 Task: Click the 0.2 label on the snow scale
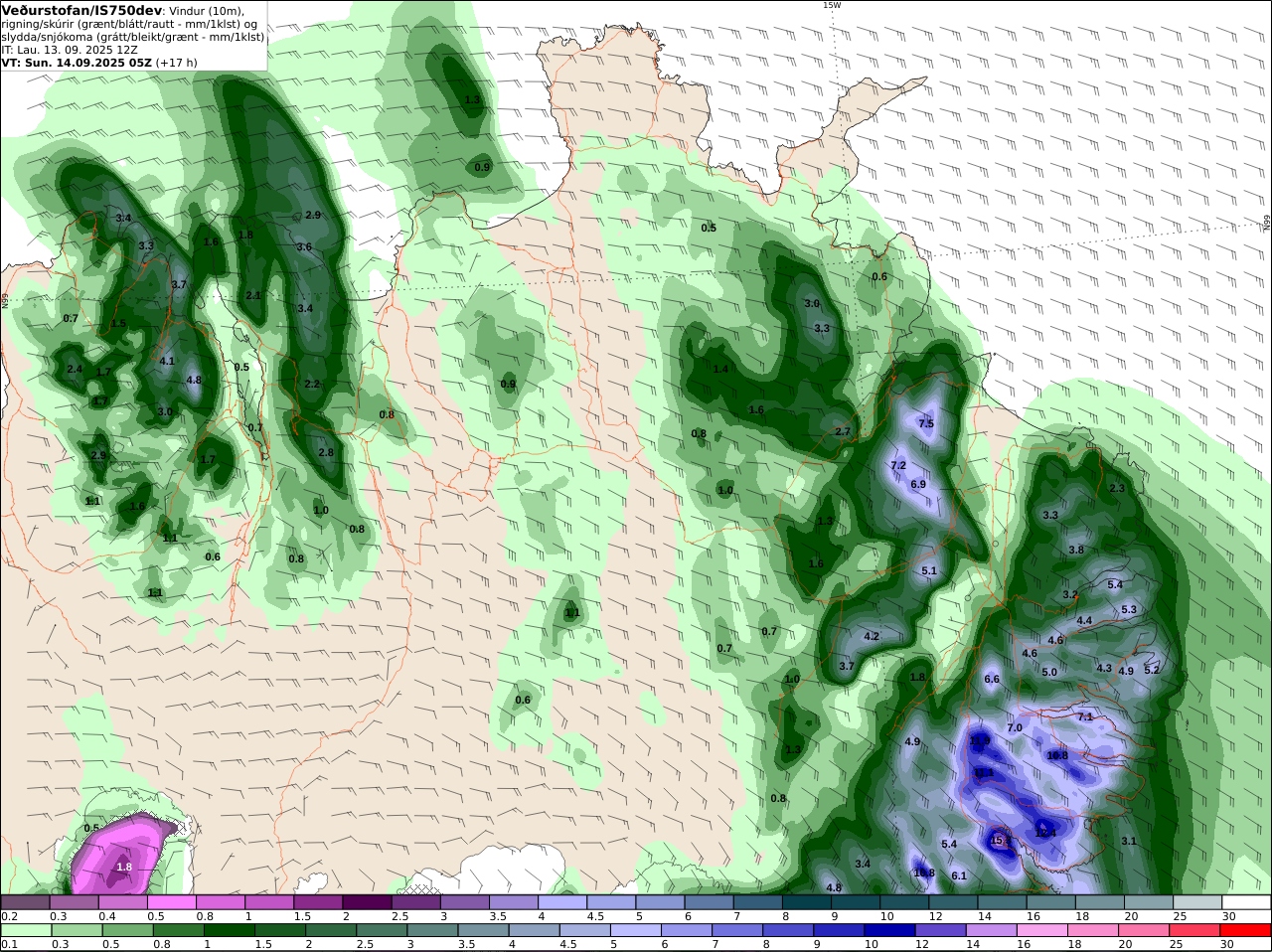tap(8, 916)
